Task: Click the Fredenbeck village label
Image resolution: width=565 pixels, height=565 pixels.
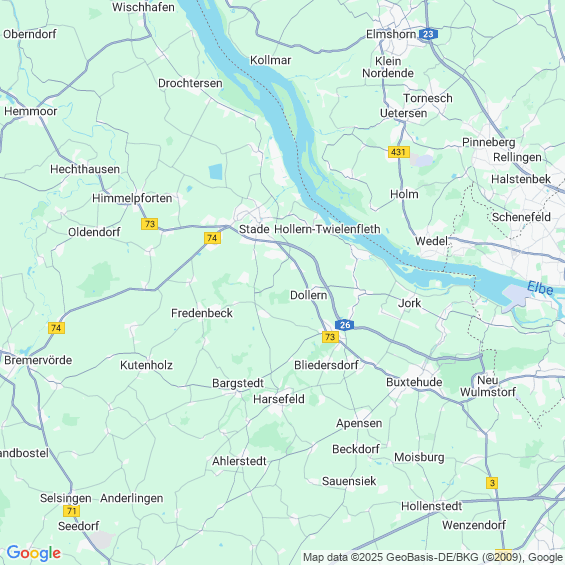Action: click(x=202, y=313)
